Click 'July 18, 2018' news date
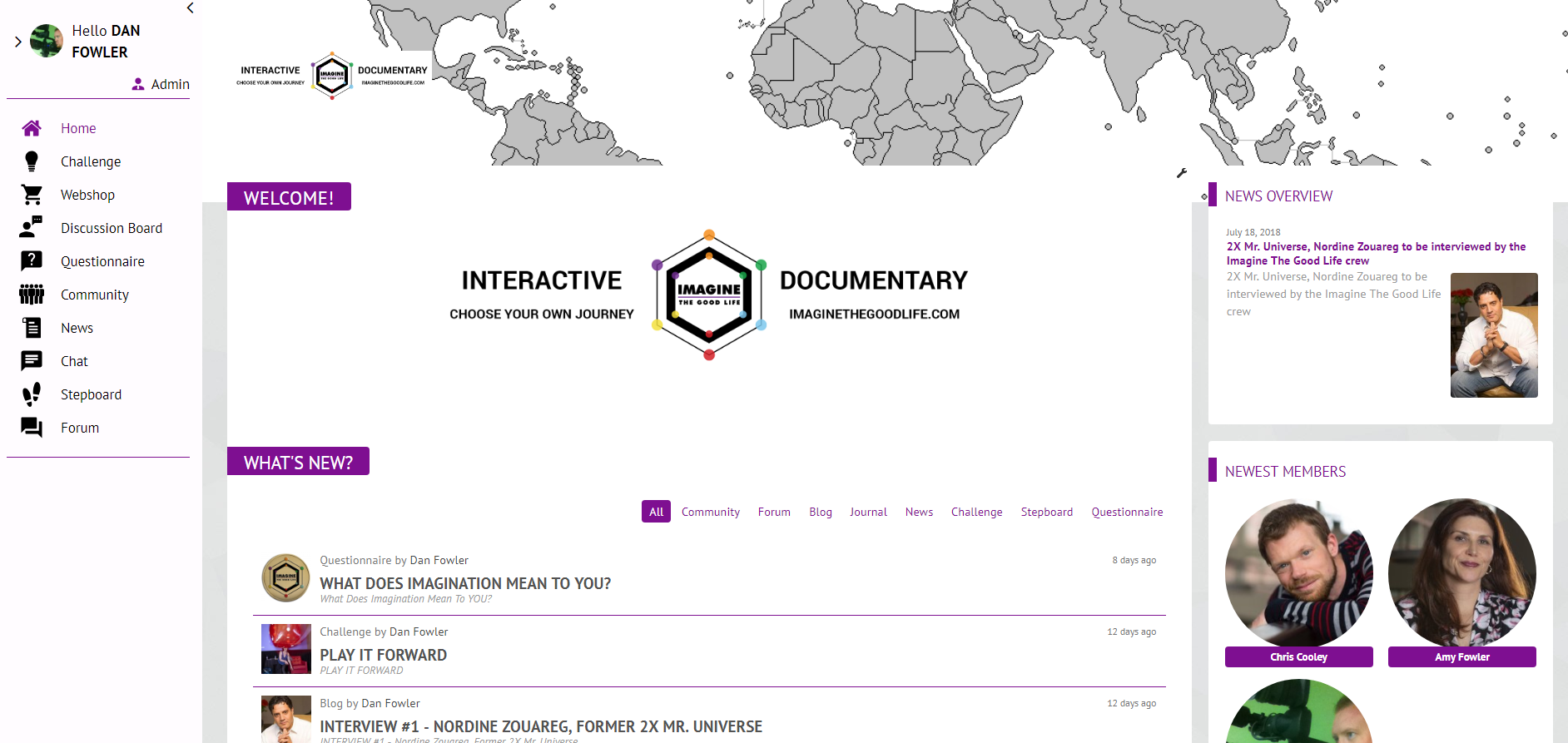 point(1253,232)
